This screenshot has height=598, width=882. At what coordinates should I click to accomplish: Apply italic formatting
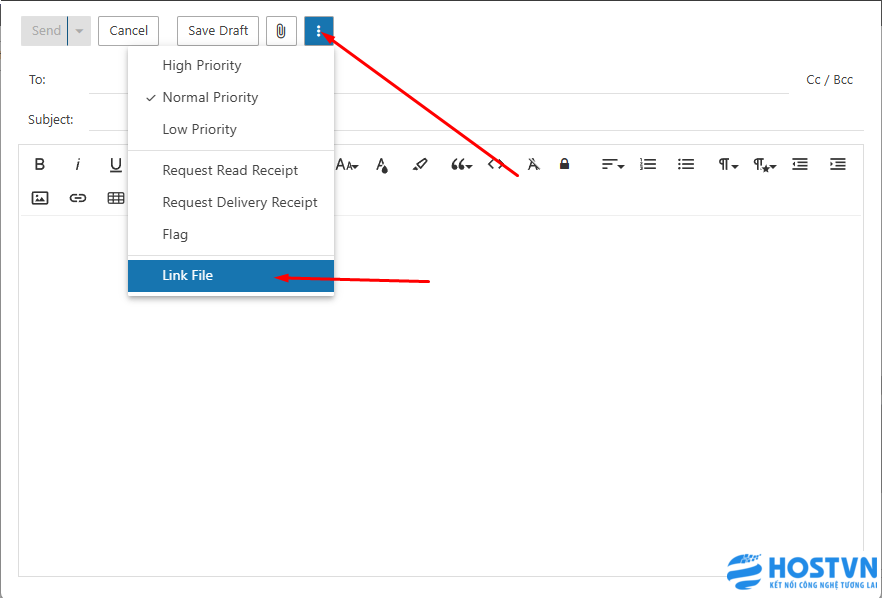pyautogui.click(x=78, y=165)
